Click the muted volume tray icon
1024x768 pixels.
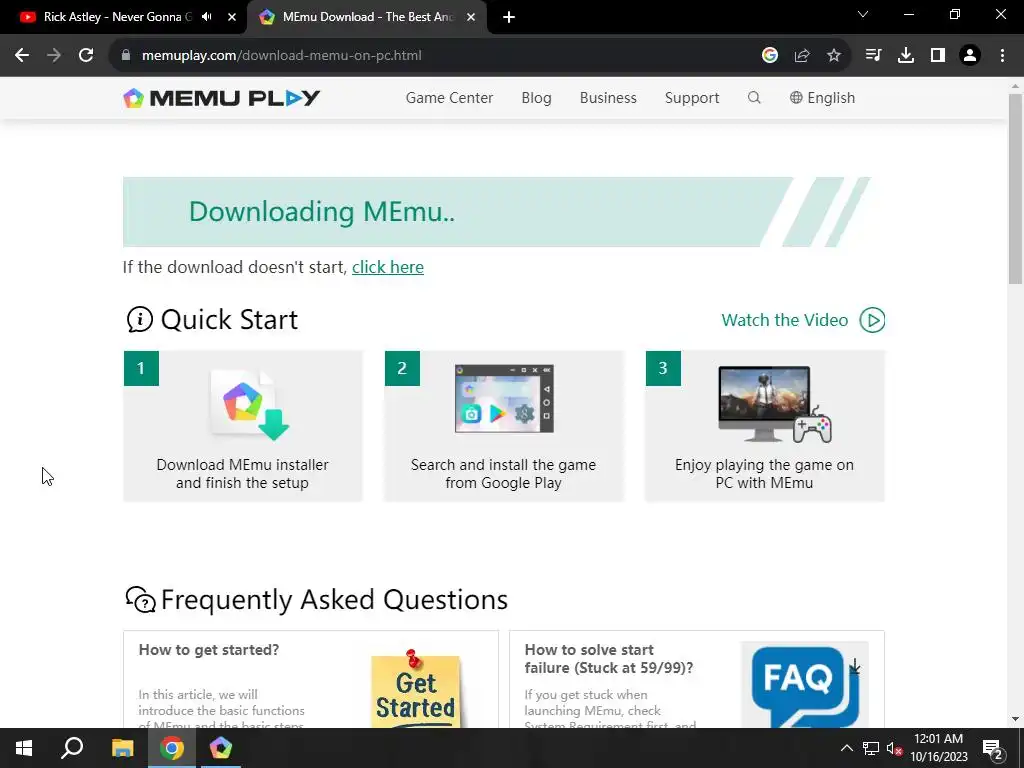tap(894, 748)
